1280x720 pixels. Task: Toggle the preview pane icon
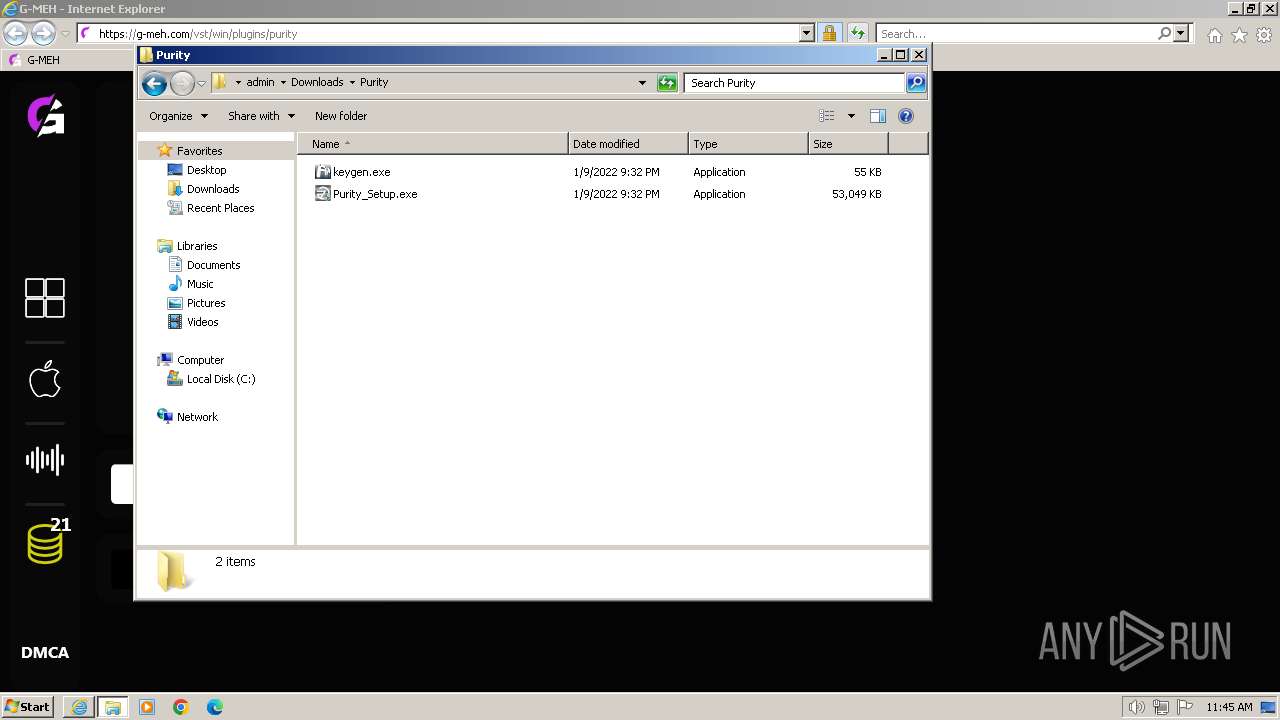tap(877, 116)
